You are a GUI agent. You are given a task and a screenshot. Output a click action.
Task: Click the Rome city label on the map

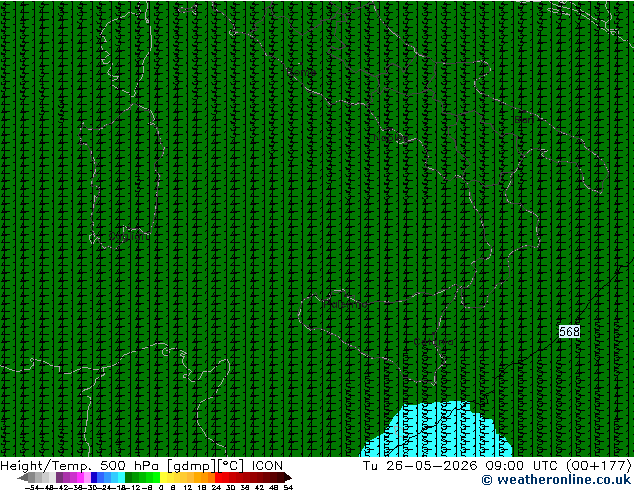click(x=301, y=72)
